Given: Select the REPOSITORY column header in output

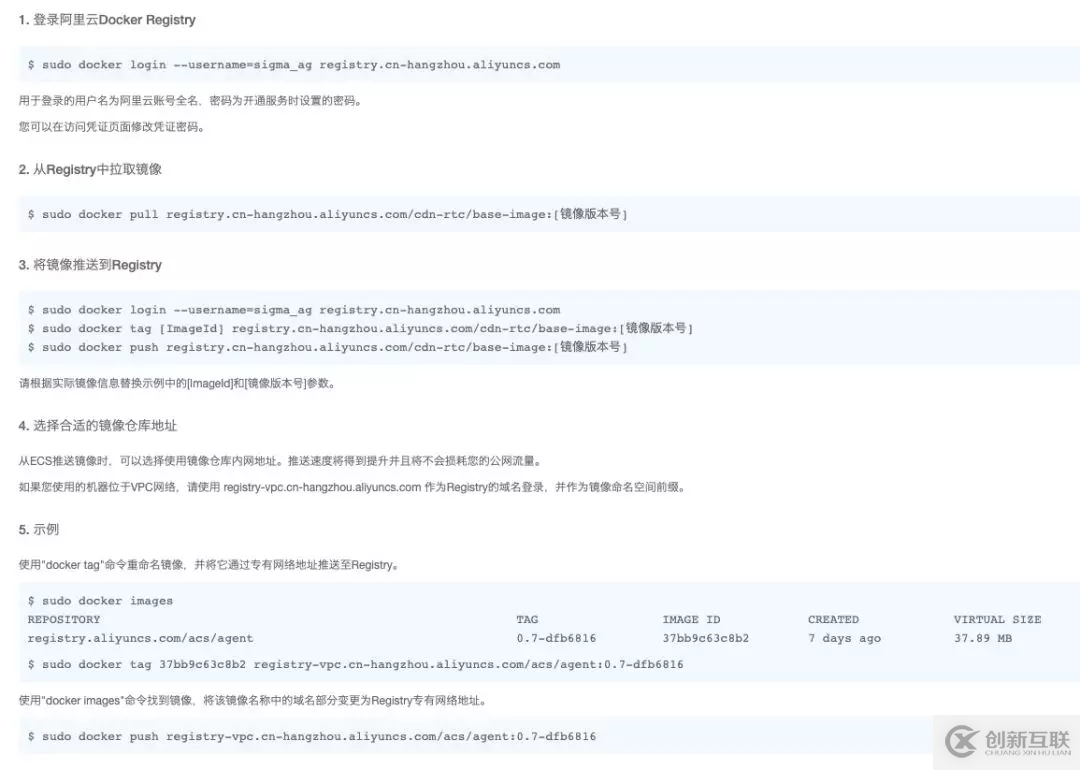Looking at the screenshot, I should click(64, 619).
